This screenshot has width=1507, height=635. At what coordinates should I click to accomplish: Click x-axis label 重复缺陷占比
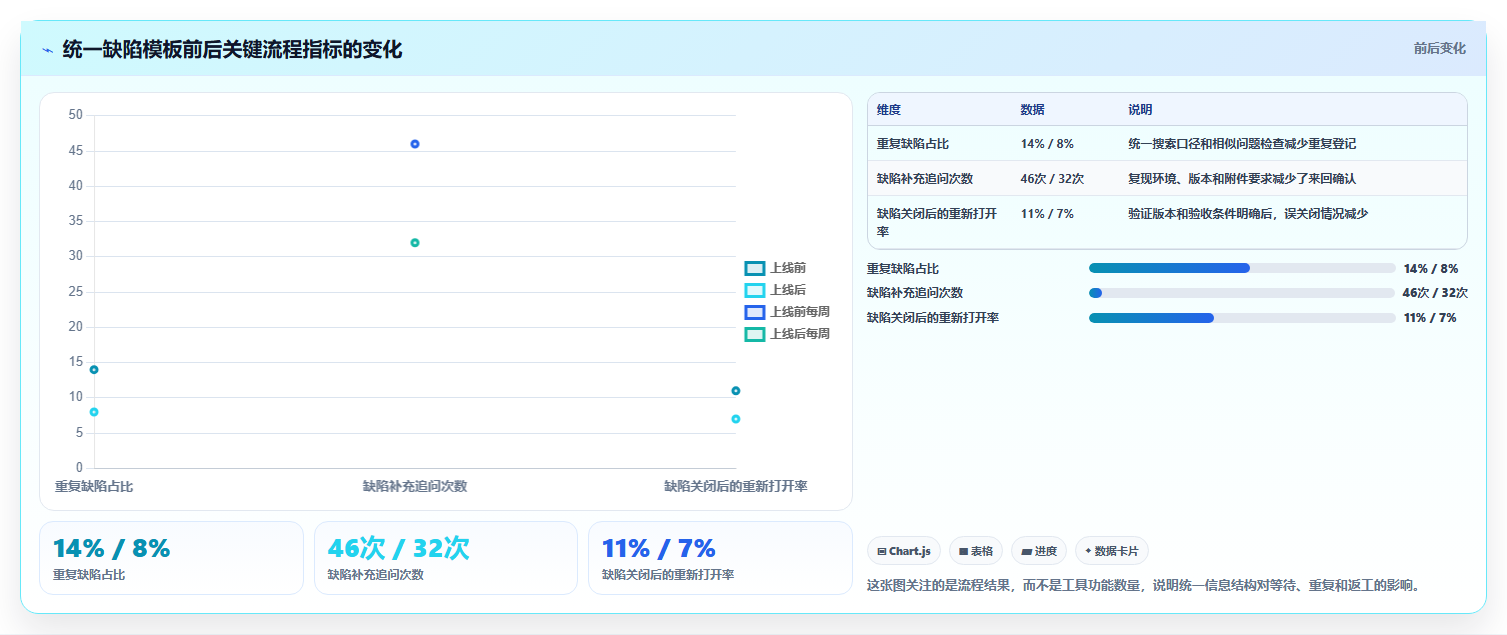[x=94, y=487]
